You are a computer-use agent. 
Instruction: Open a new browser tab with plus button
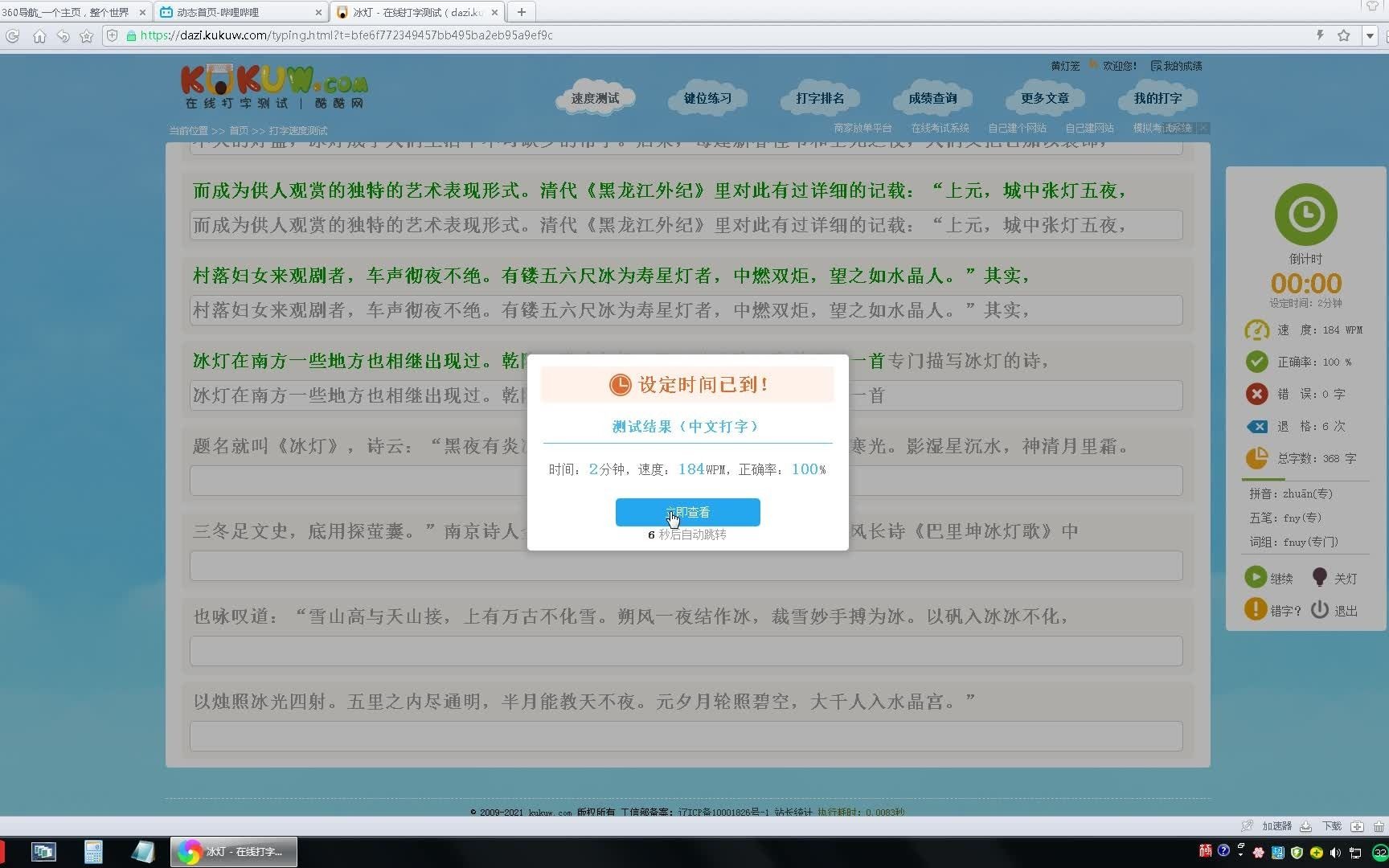[522, 12]
